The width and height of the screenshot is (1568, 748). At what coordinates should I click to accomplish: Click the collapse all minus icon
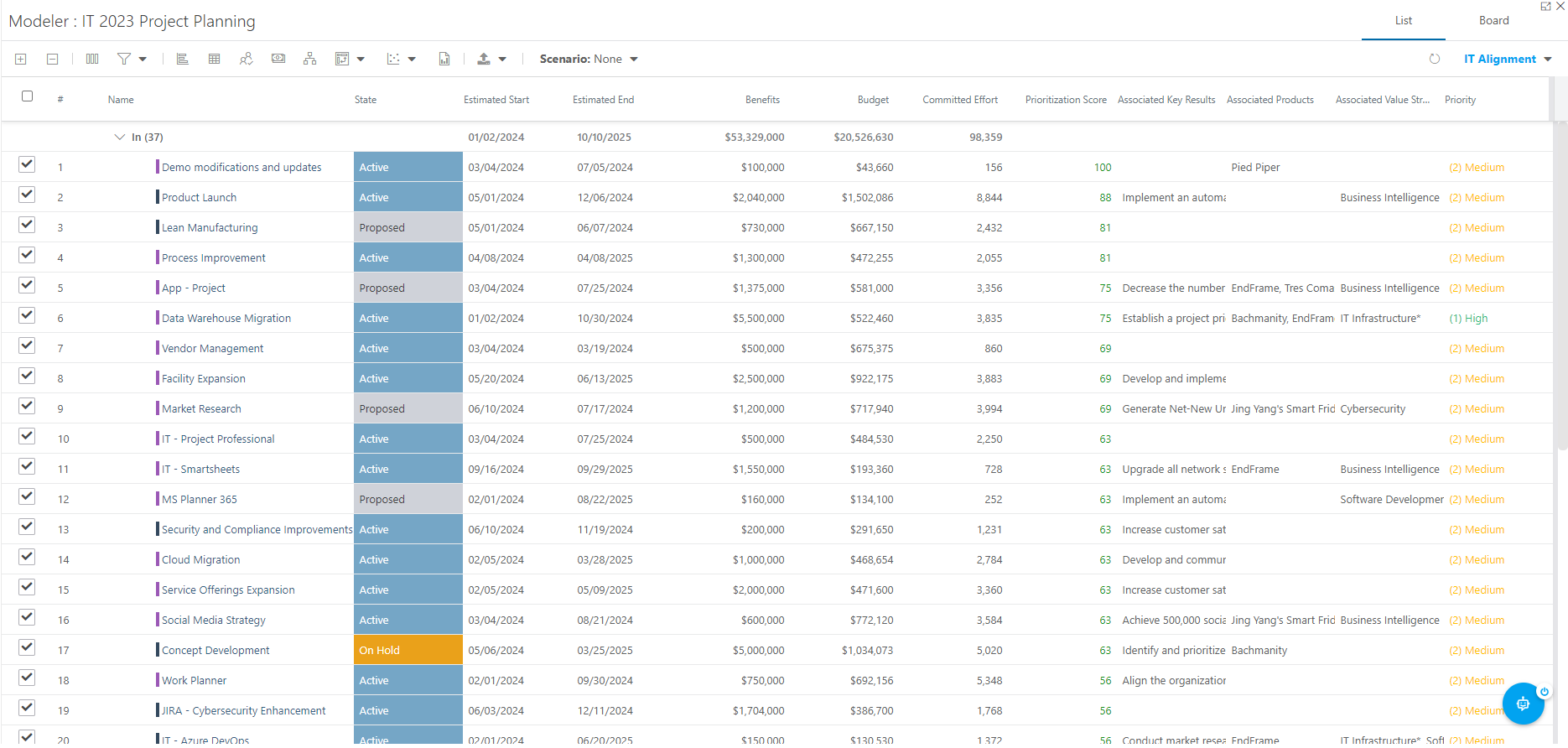(x=52, y=59)
